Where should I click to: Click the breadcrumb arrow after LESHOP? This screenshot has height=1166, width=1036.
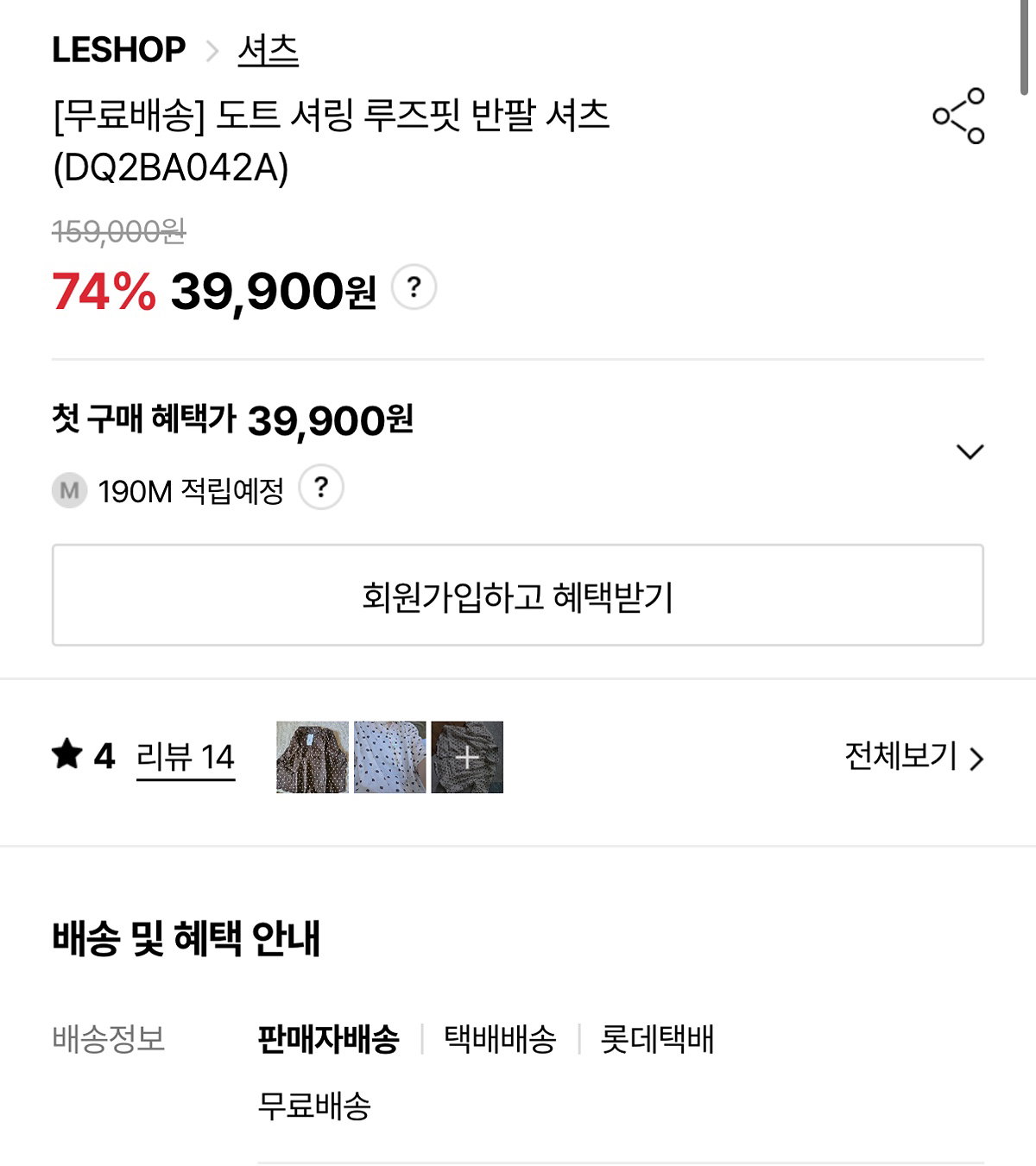[x=212, y=52]
